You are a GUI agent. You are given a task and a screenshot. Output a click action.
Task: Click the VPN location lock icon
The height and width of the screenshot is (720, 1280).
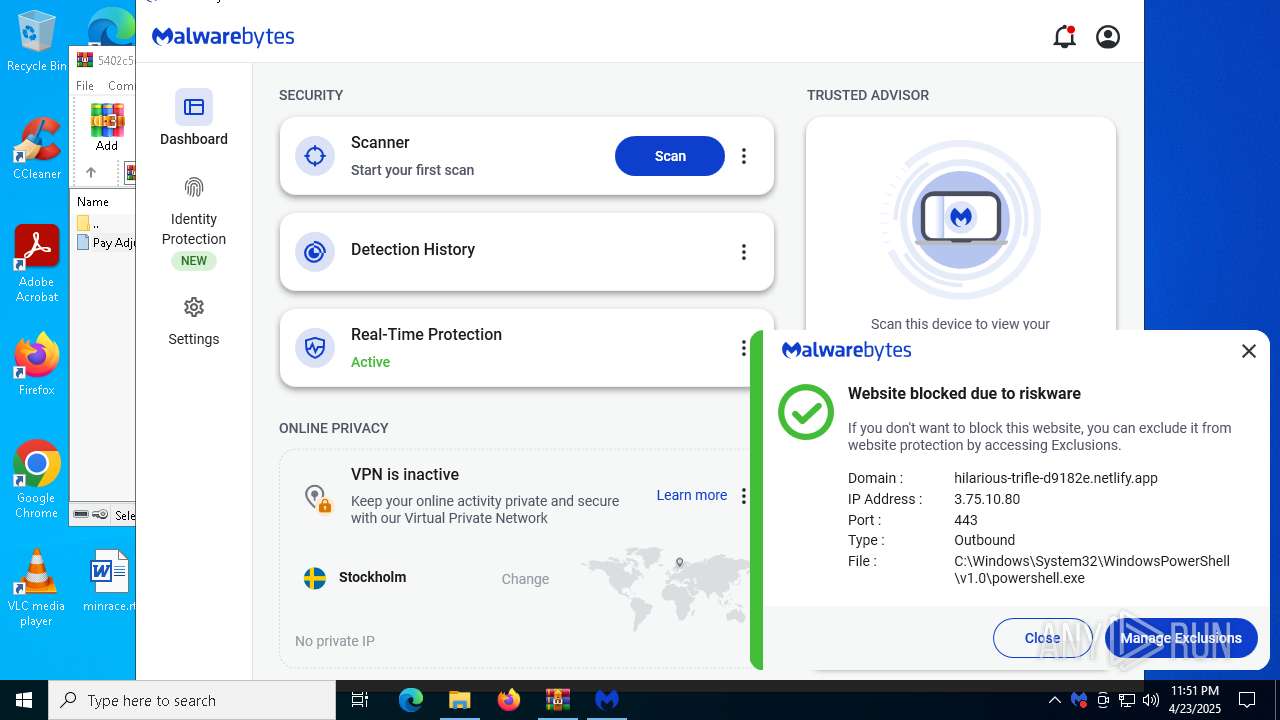(x=317, y=498)
